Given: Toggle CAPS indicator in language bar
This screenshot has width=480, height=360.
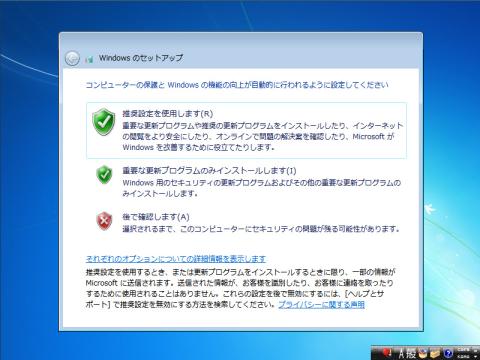Looking at the screenshot, I should tap(464, 350).
